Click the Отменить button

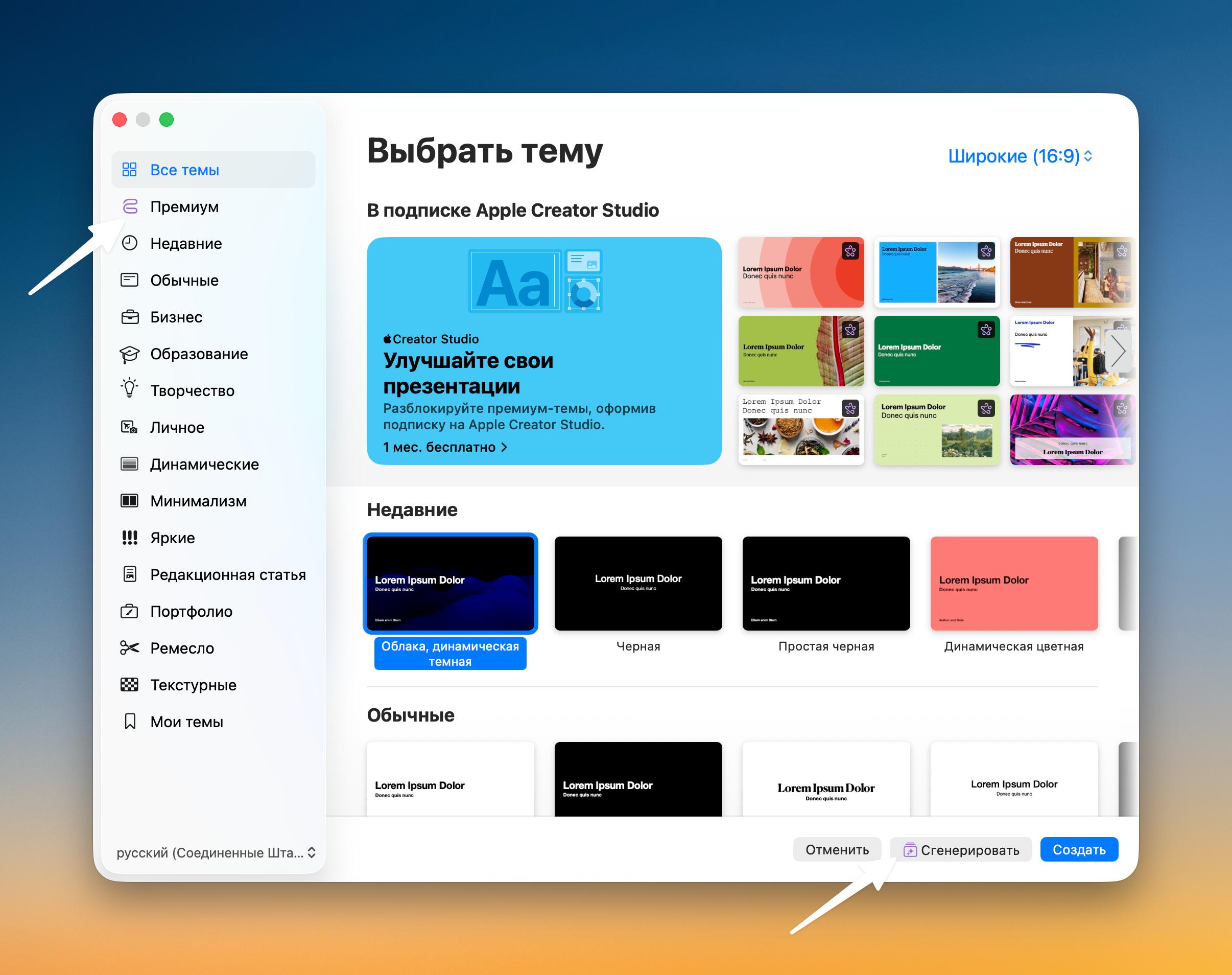(x=837, y=850)
